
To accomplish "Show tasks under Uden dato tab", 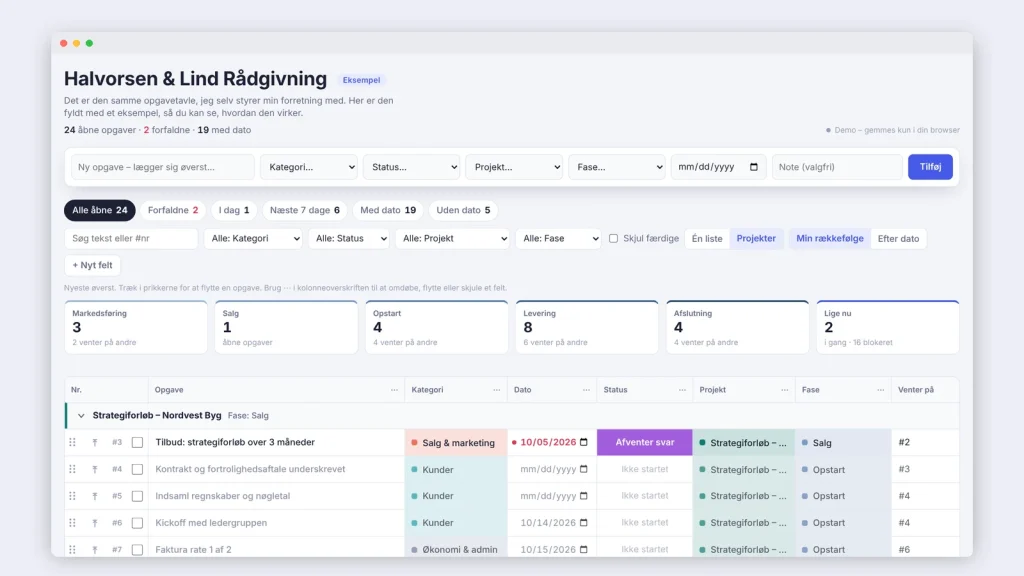I will coord(463,210).
